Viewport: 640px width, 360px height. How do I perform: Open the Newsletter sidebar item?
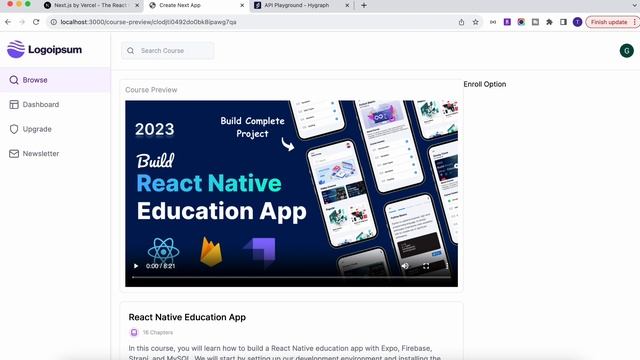55,153
